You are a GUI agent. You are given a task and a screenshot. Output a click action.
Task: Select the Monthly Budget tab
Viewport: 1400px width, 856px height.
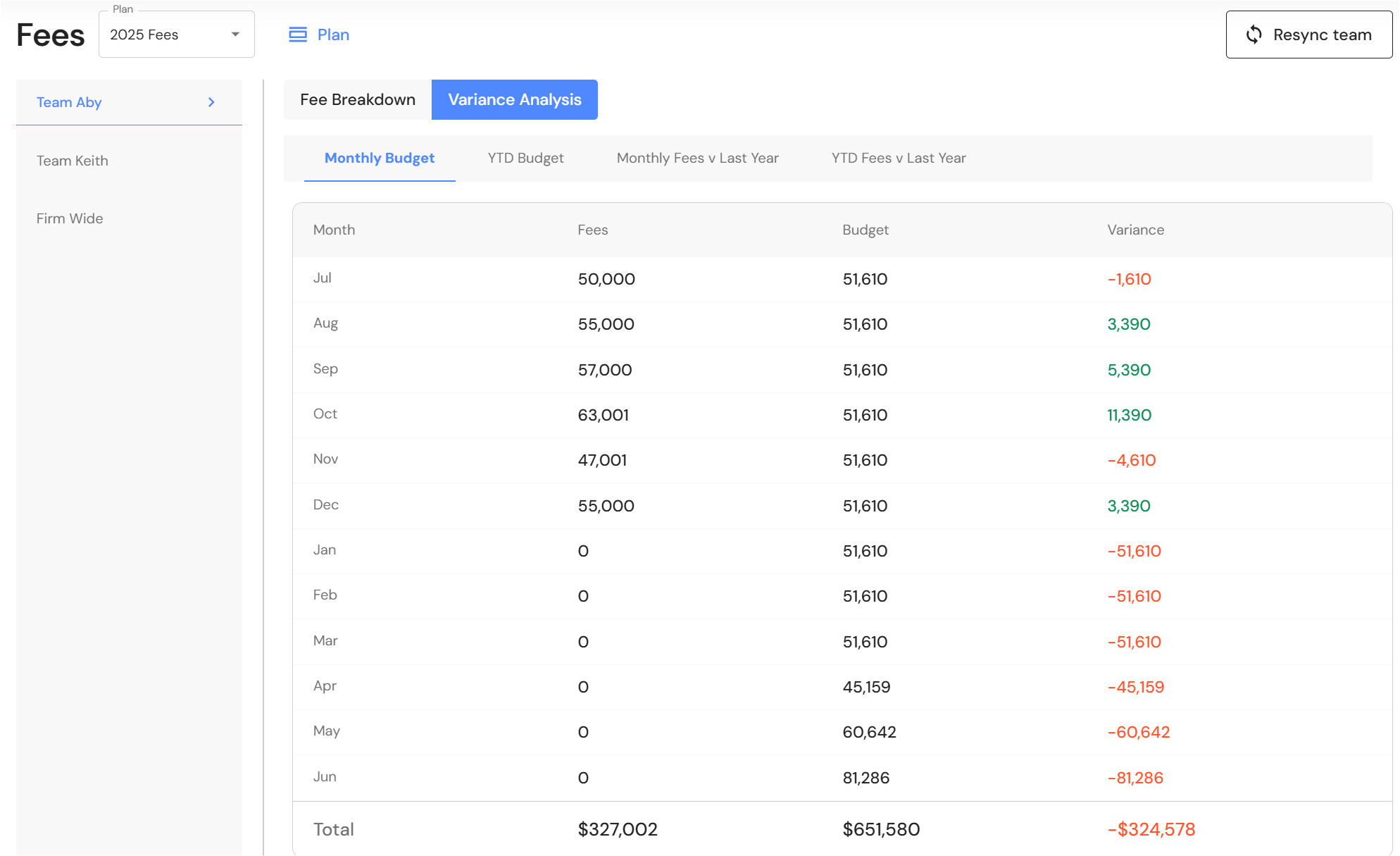pos(379,158)
